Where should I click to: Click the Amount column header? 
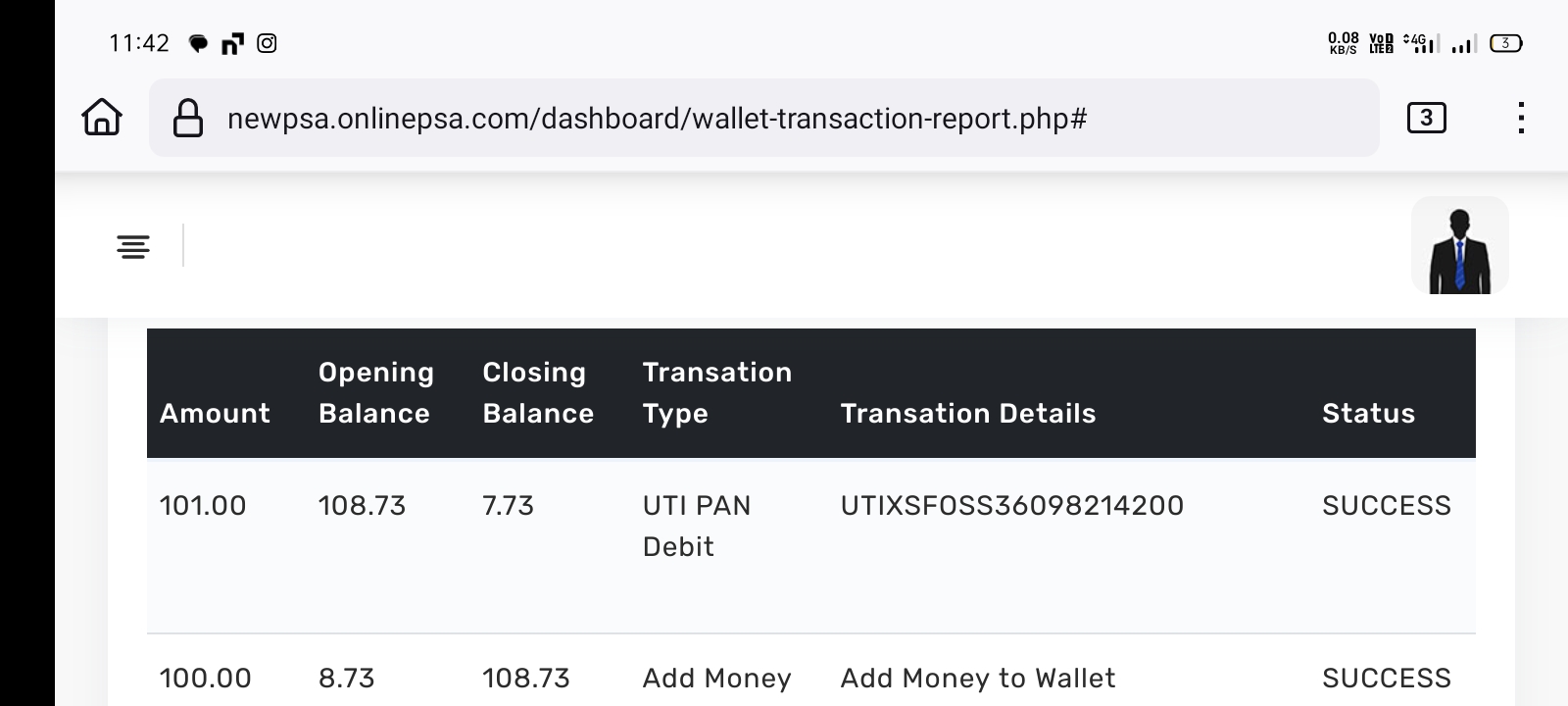tap(215, 413)
